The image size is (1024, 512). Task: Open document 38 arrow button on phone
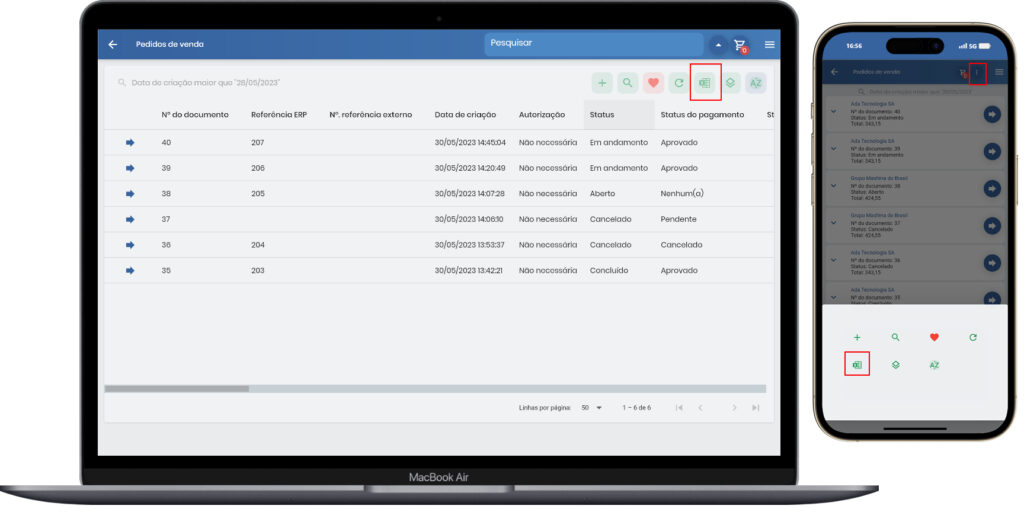point(992,189)
